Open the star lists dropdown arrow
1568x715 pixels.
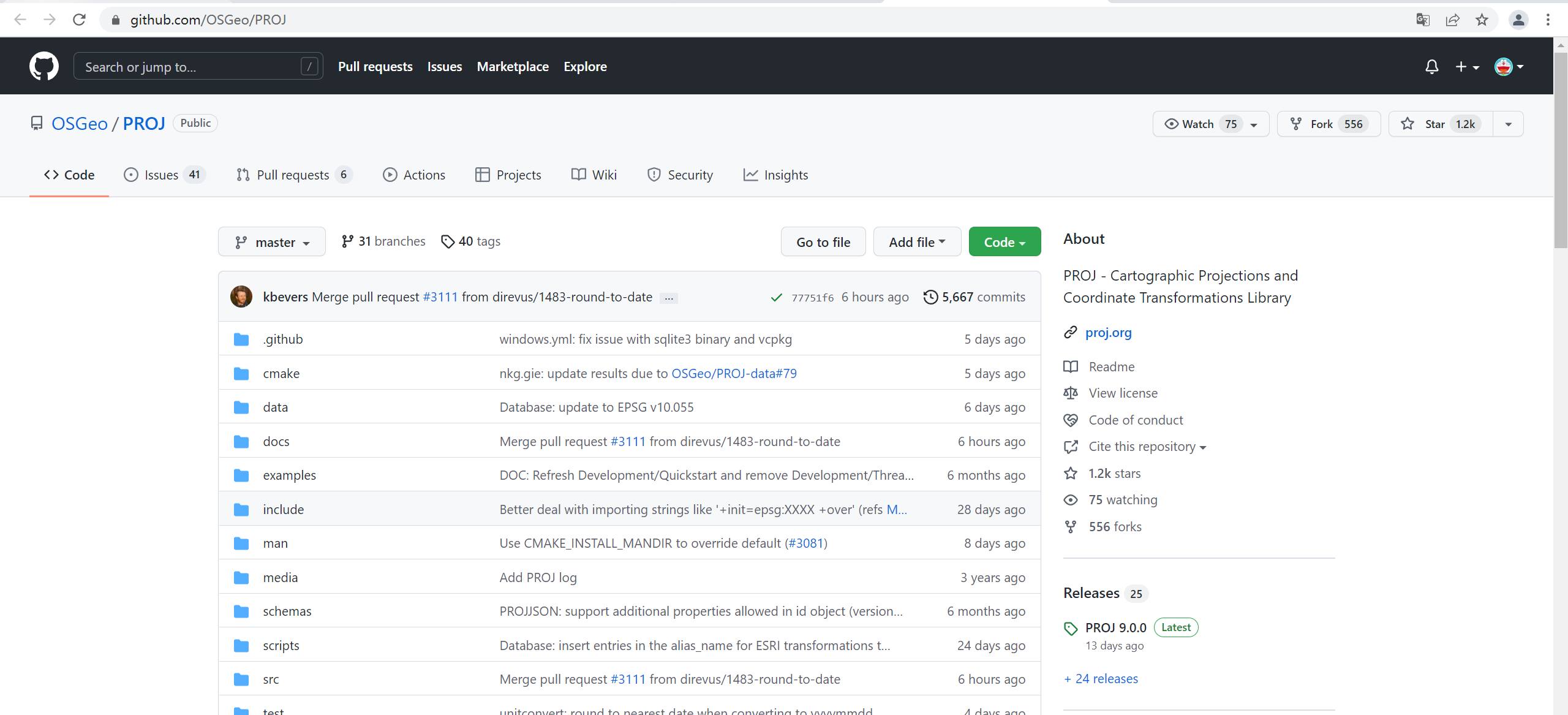click(1509, 124)
